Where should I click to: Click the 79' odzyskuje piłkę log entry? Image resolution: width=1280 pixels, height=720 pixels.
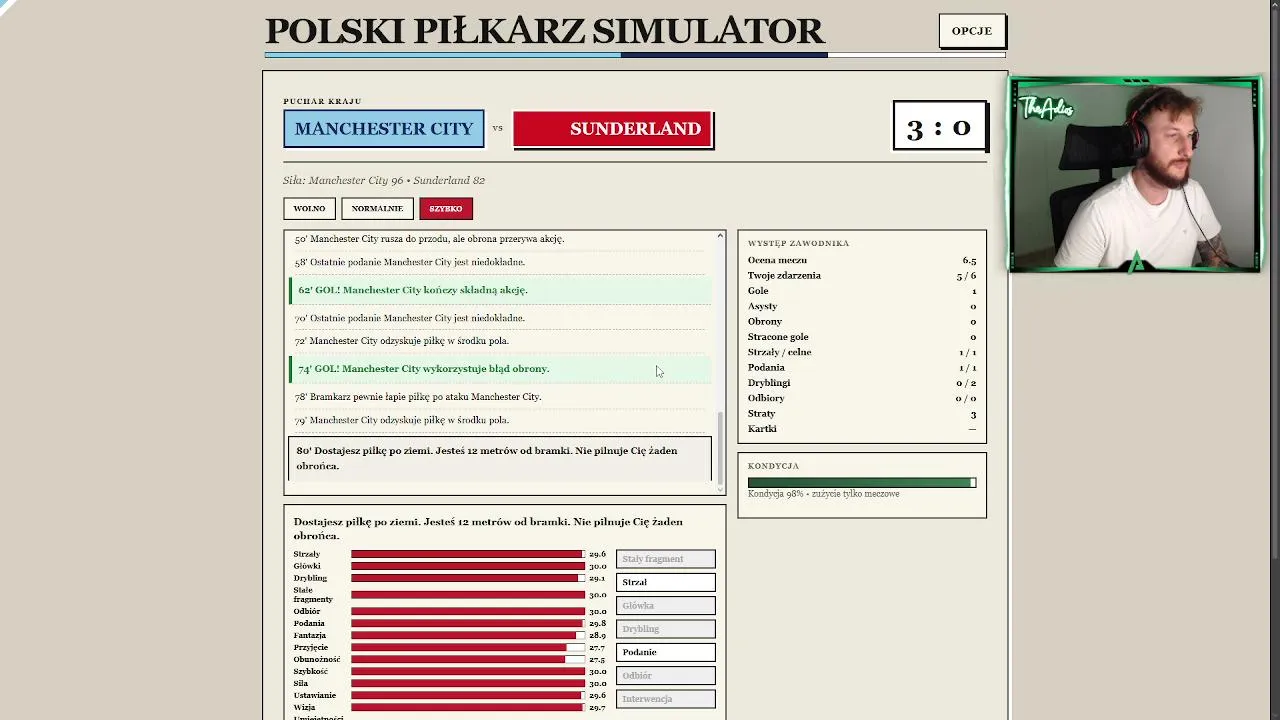click(x=500, y=420)
